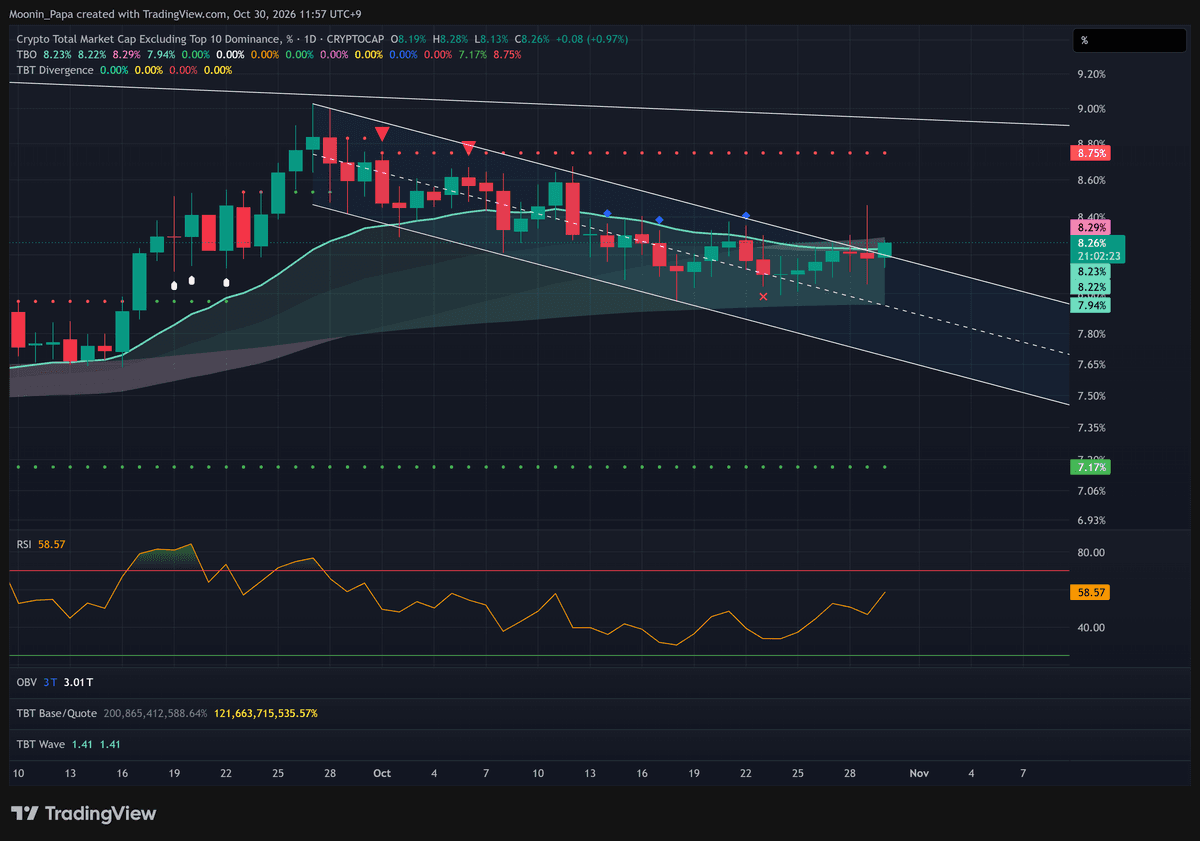This screenshot has height=841, width=1200.
Task: Click the RSI indicator label
Action: click(24, 544)
